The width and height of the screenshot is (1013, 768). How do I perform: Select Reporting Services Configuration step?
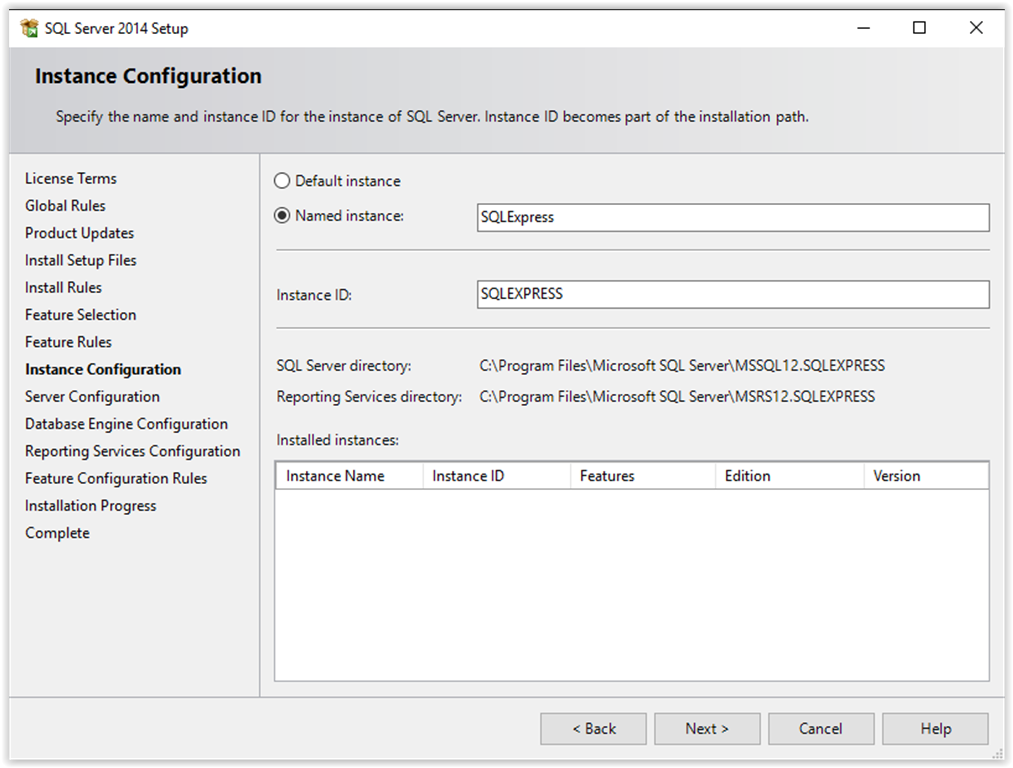pos(132,451)
